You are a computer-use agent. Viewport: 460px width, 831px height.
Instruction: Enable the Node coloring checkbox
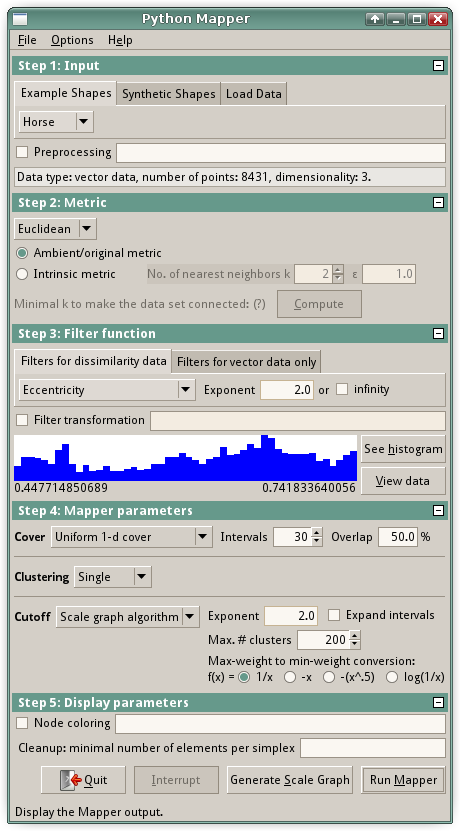[x=22, y=723]
